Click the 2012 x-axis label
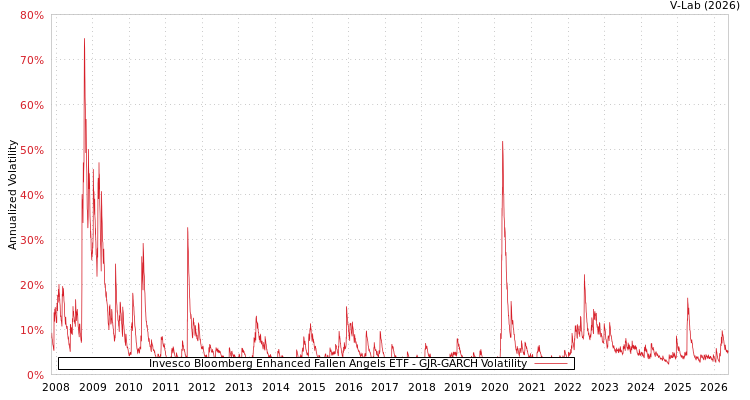 coord(202,387)
